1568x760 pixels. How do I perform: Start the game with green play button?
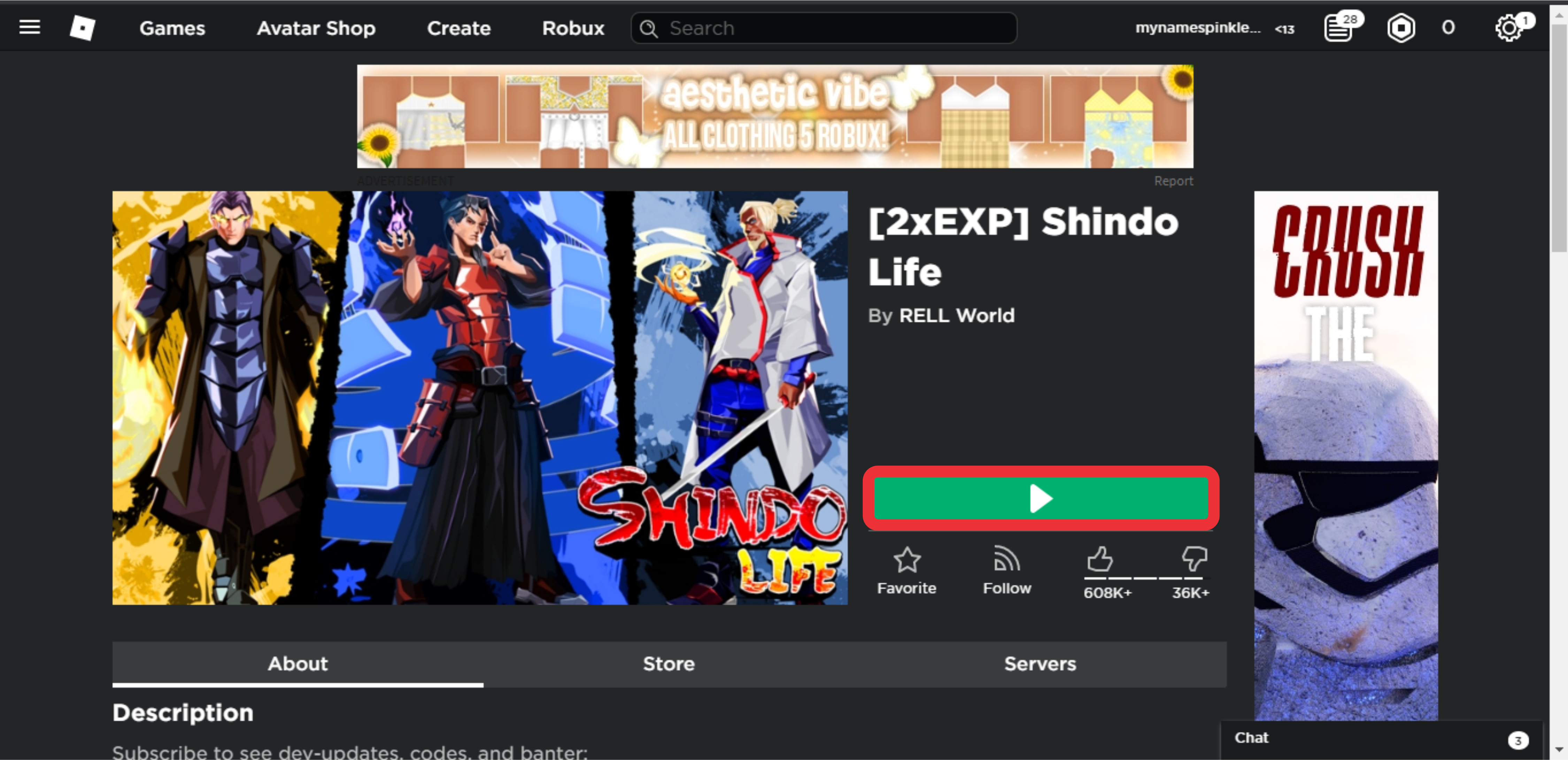pos(1040,498)
